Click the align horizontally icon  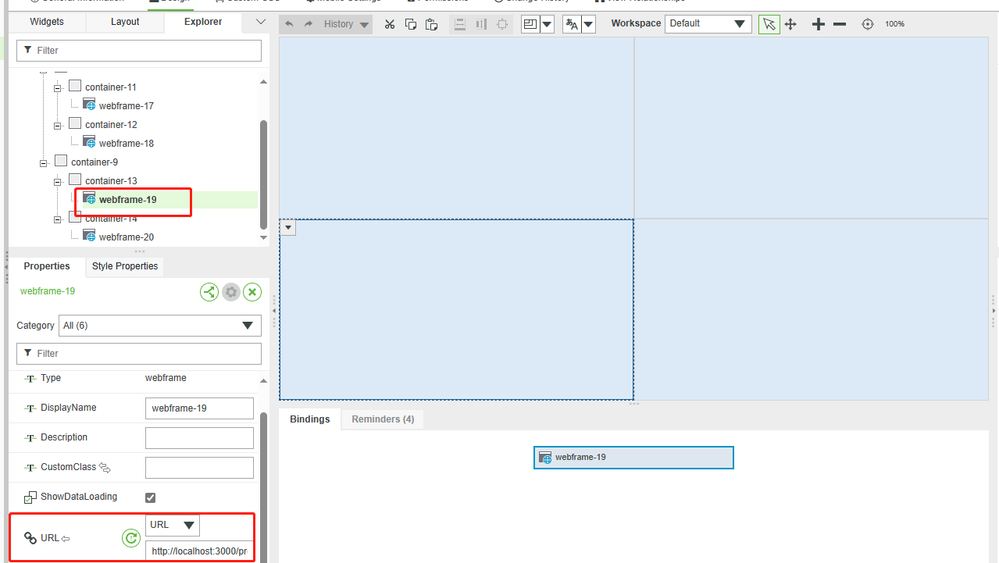click(x=481, y=24)
